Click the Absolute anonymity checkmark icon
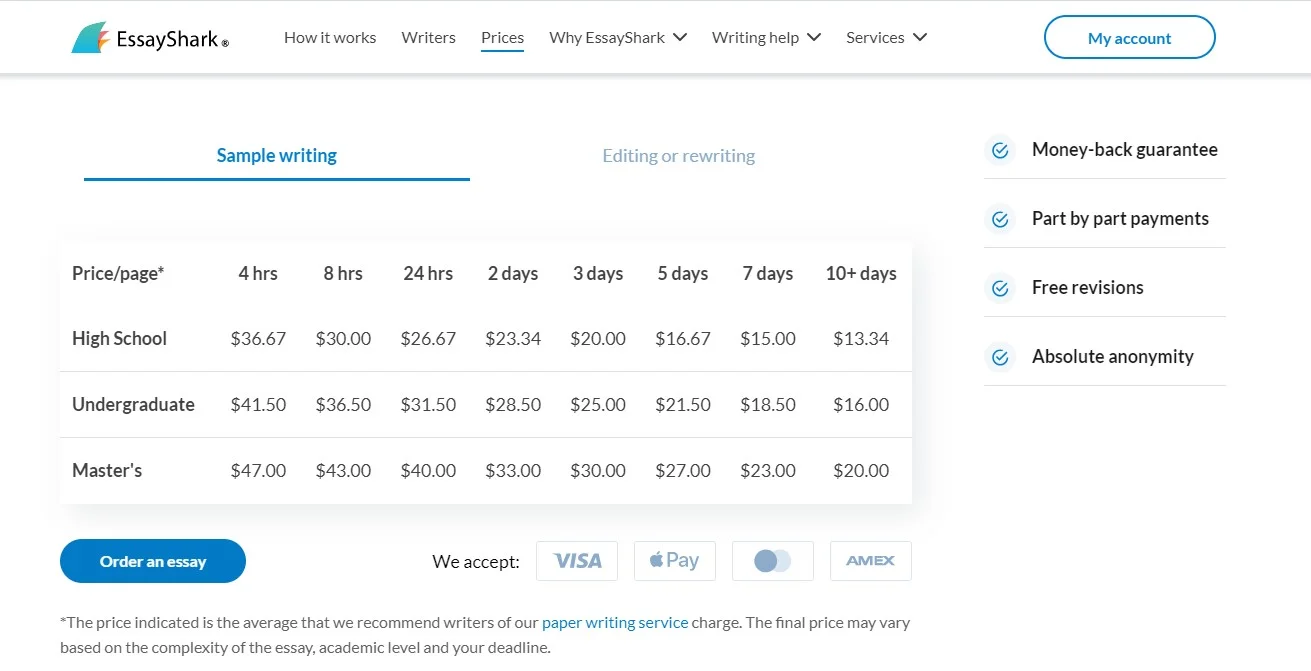1311x671 pixels. (1000, 357)
